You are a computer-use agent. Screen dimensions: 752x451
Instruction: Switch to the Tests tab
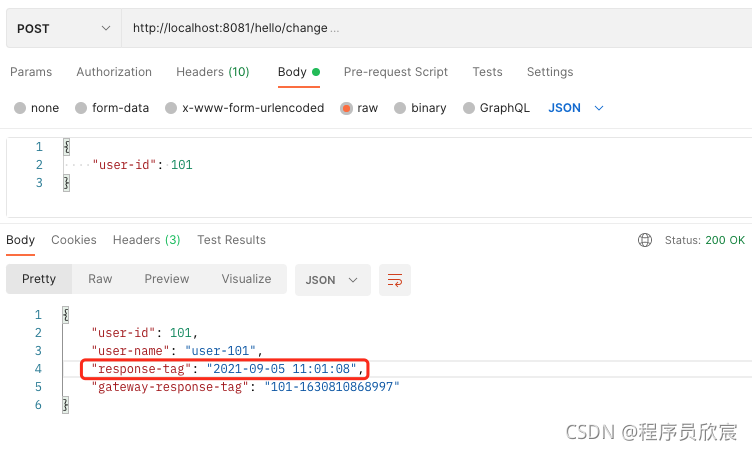(487, 72)
